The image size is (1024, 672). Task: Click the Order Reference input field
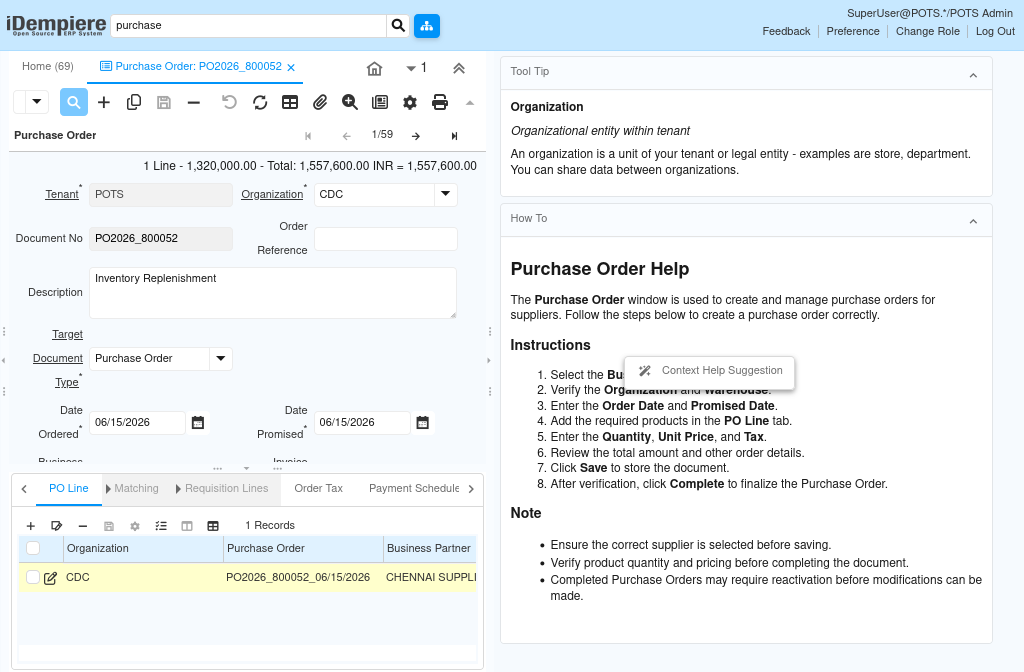[x=385, y=238]
